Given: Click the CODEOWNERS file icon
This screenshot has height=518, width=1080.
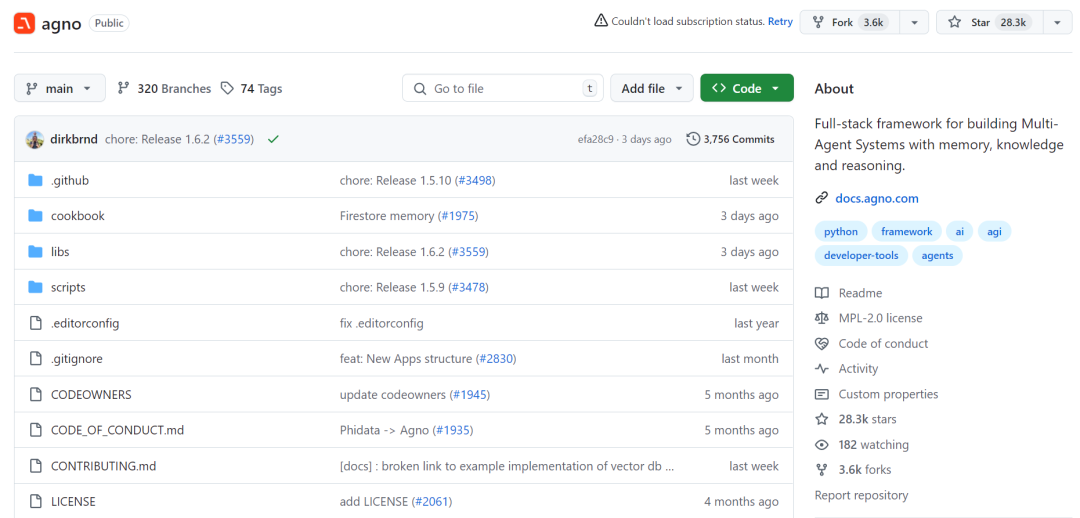Looking at the screenshot, I should coord(36,395).
